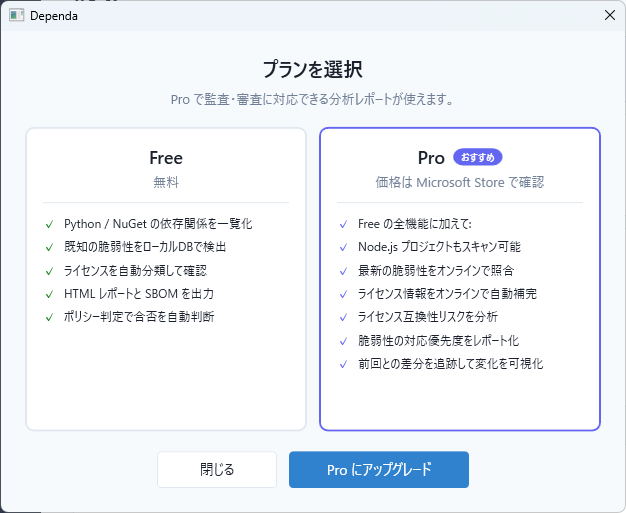The image size is (626, 513).
Task: Click the Pro で監査・審査に対応 subtitle text
Action: tap(313, 99)
